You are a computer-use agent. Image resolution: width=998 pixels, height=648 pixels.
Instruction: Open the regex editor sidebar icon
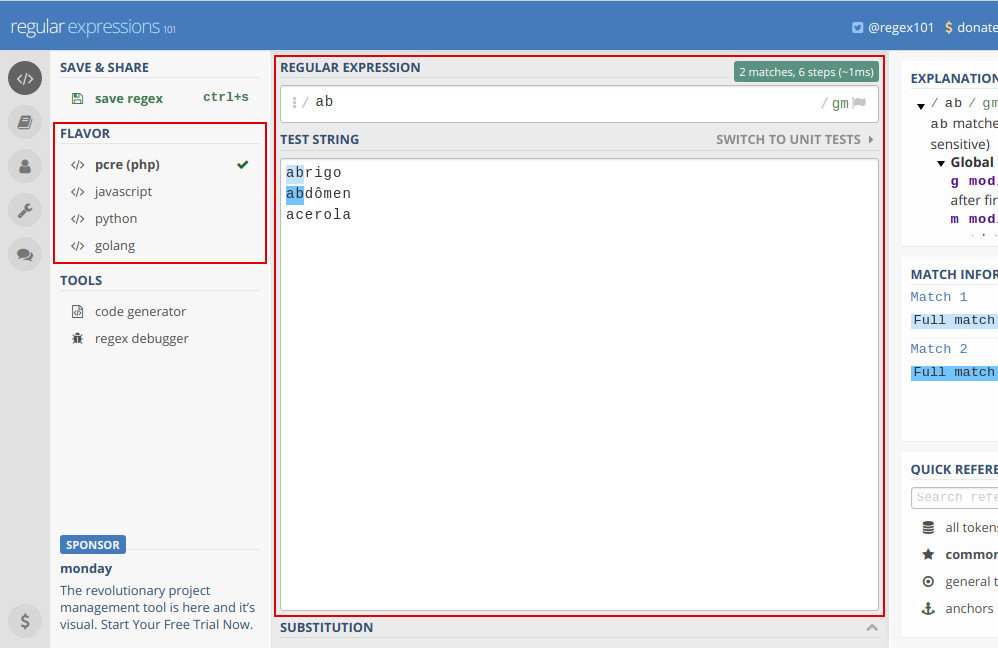(x=25, y=78)
